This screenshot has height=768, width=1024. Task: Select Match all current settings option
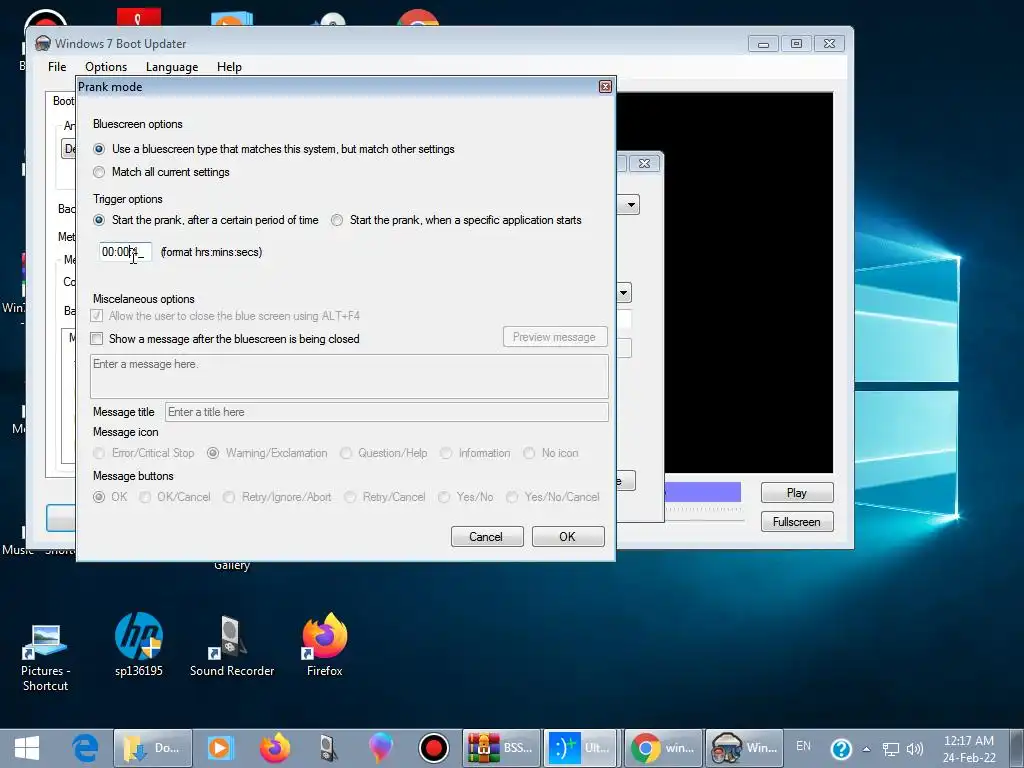pos(99,172)
